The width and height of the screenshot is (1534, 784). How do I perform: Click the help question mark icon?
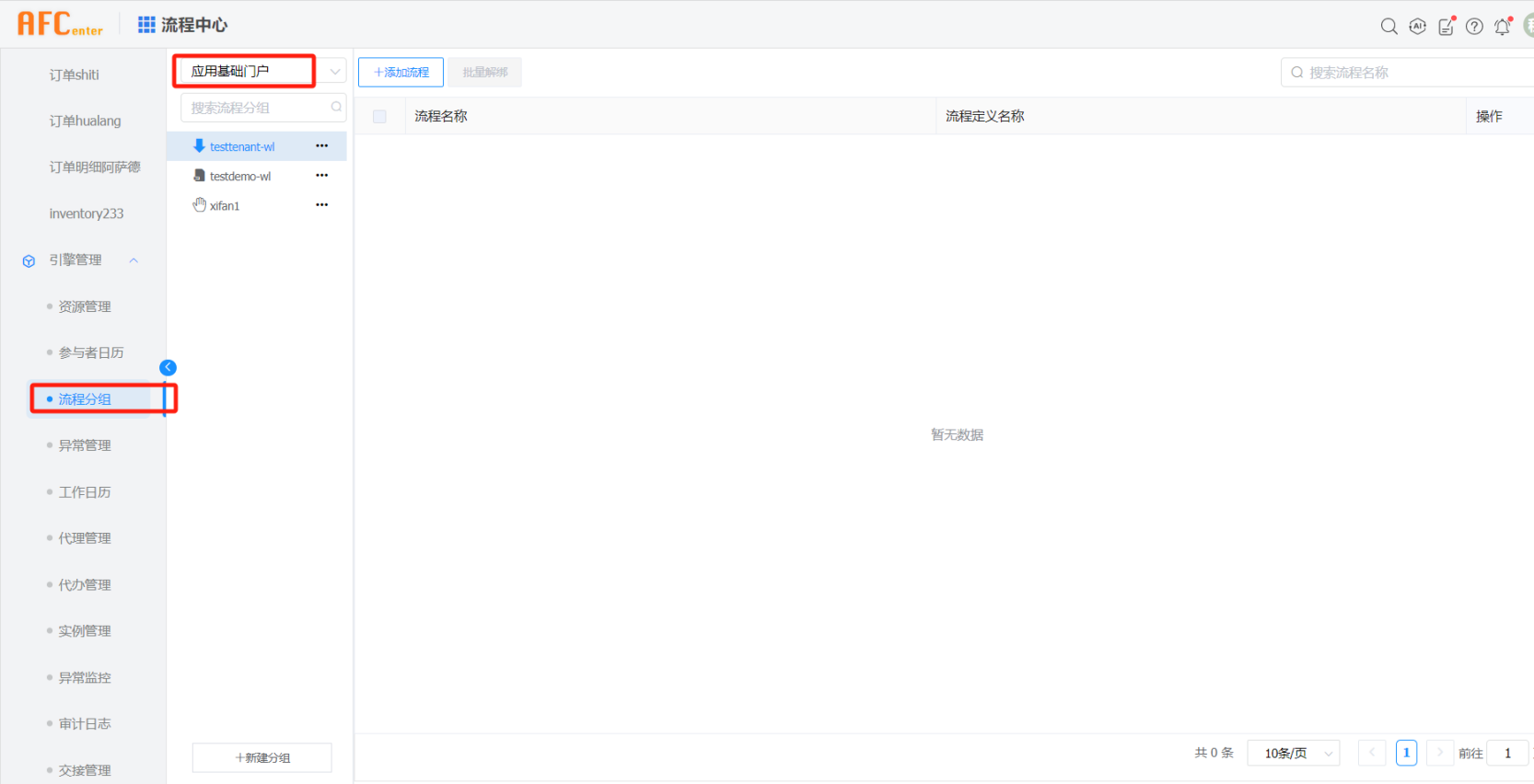(1474, 27)
